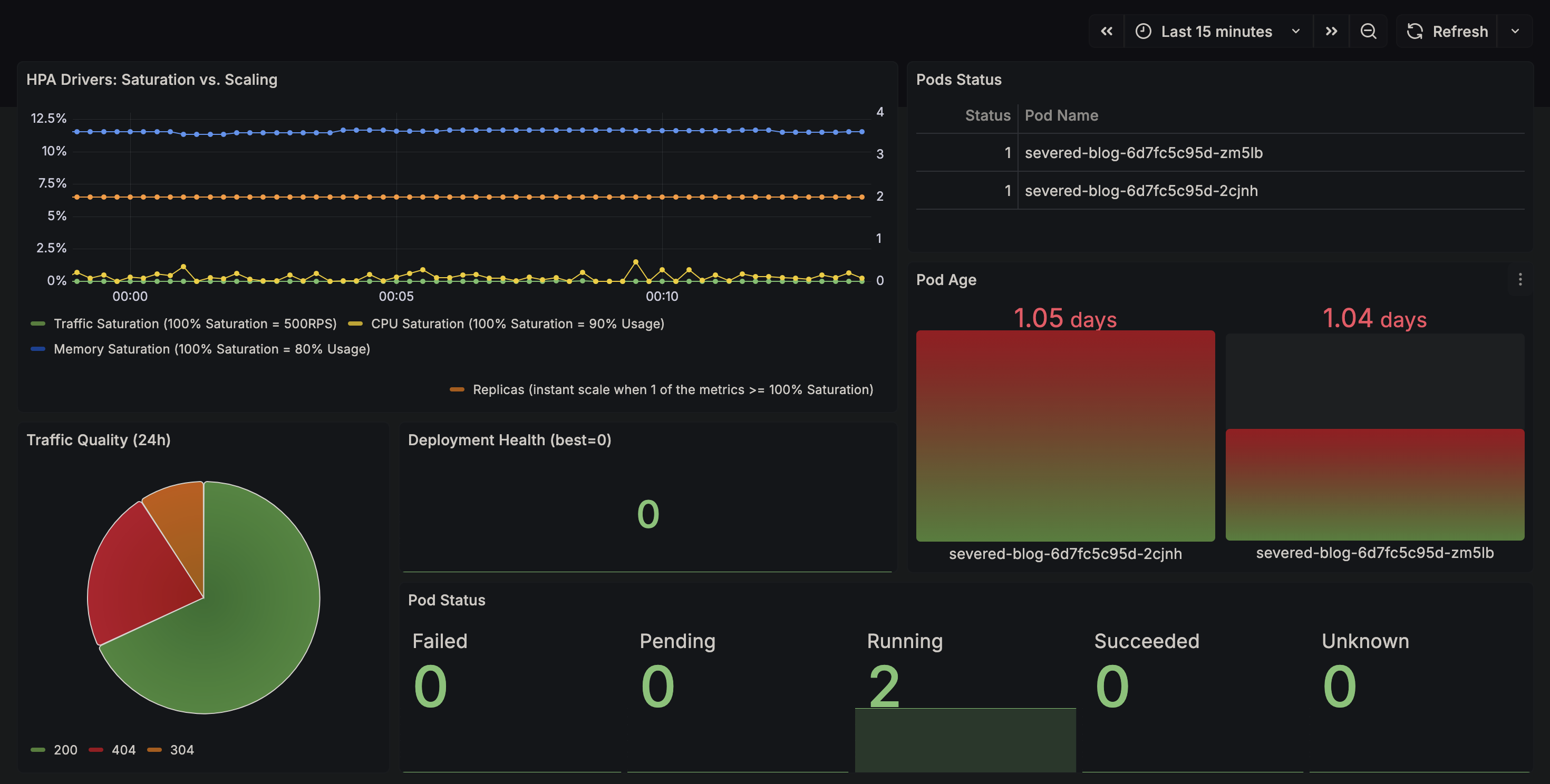Toggle CPU Saturation series in legend
1550x784 pixels.
click(x=517, y=324)
